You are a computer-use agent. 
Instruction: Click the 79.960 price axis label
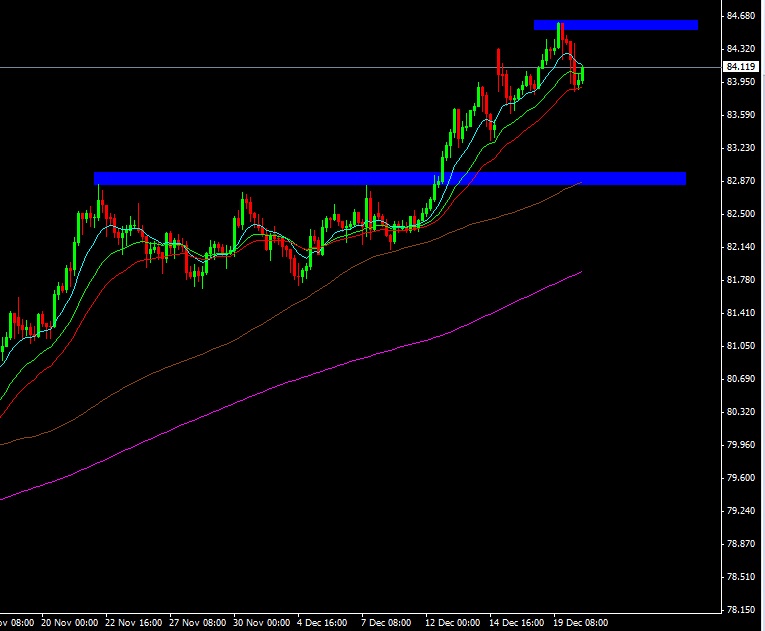pyautogui.click(x=741, y=445)
